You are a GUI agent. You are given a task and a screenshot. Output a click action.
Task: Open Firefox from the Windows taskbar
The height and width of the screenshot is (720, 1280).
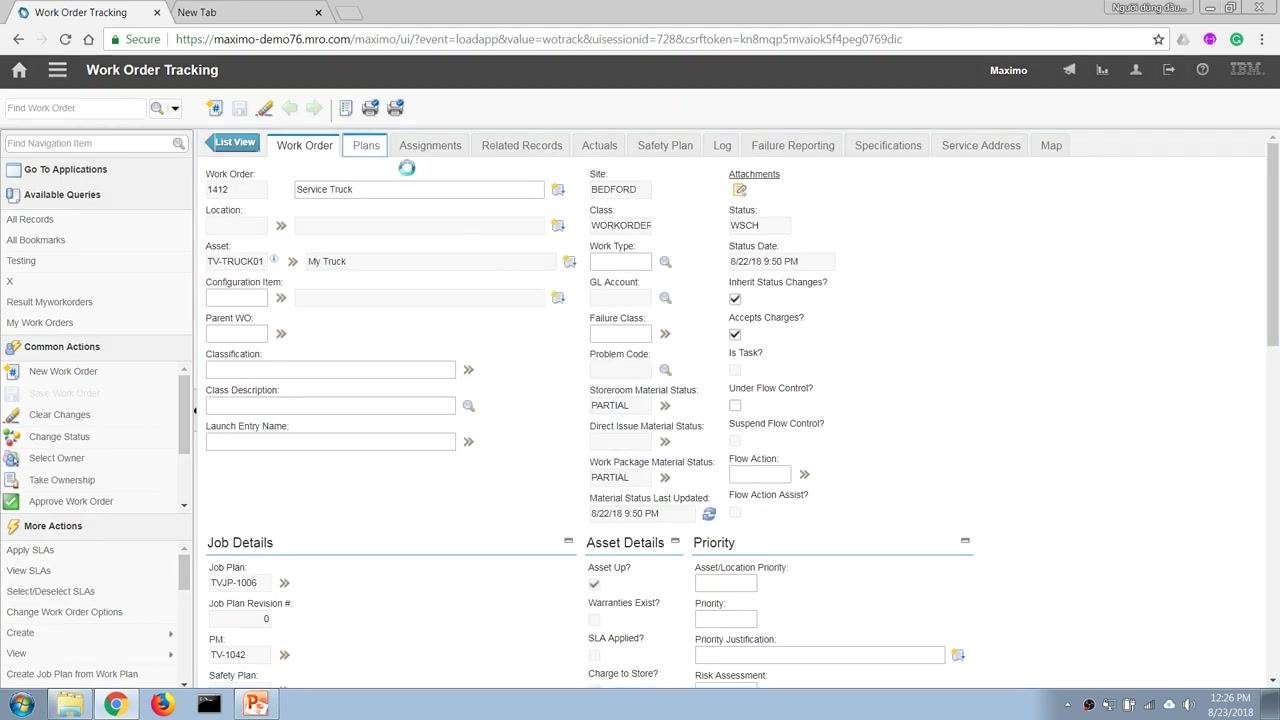tap(162, 704)
